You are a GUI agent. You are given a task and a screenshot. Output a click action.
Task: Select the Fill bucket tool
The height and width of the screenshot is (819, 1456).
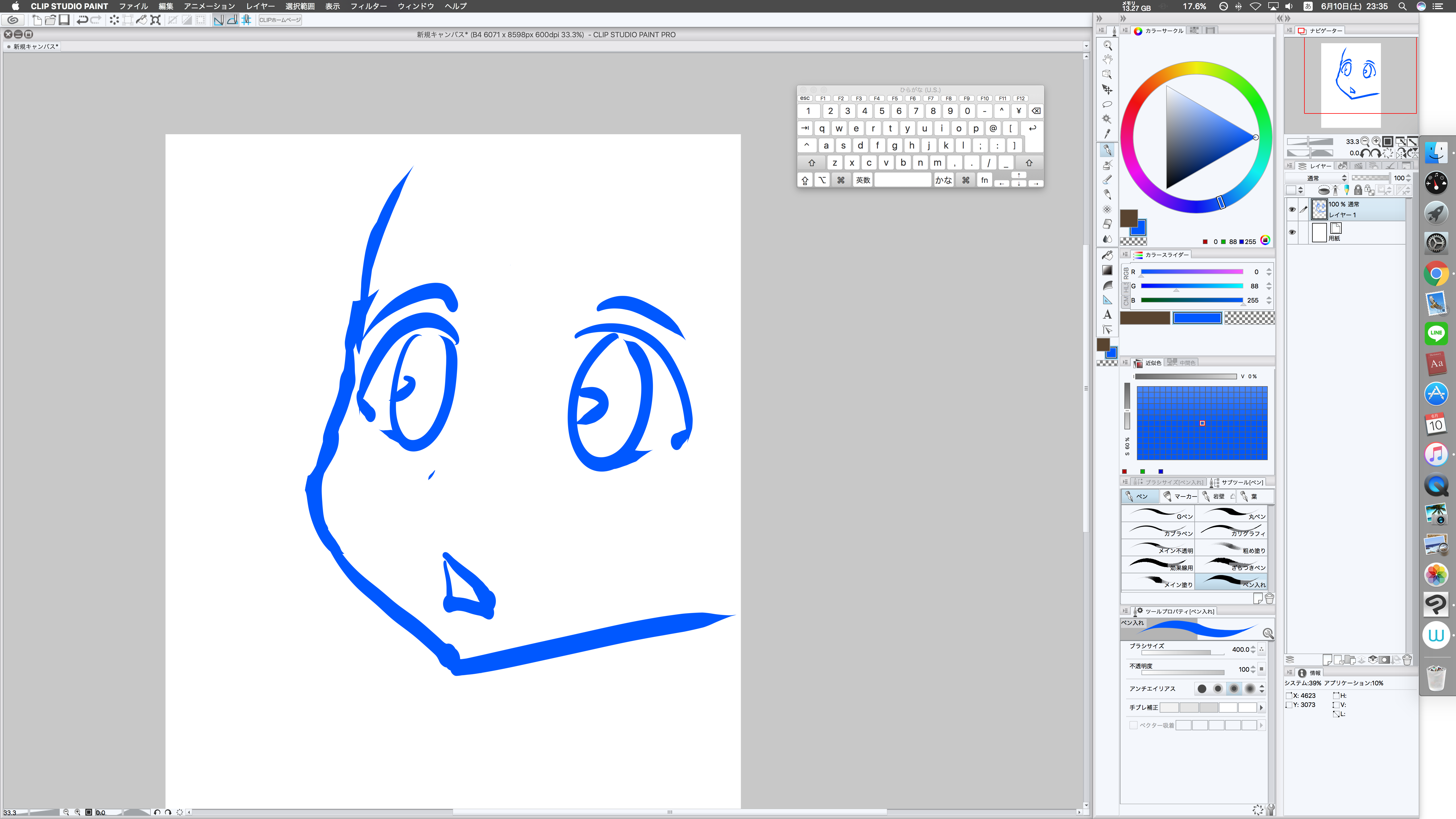click(1107, 255)
